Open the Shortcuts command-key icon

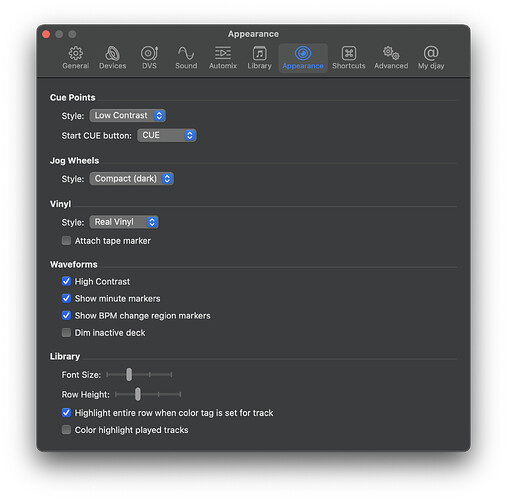(349, 53)
